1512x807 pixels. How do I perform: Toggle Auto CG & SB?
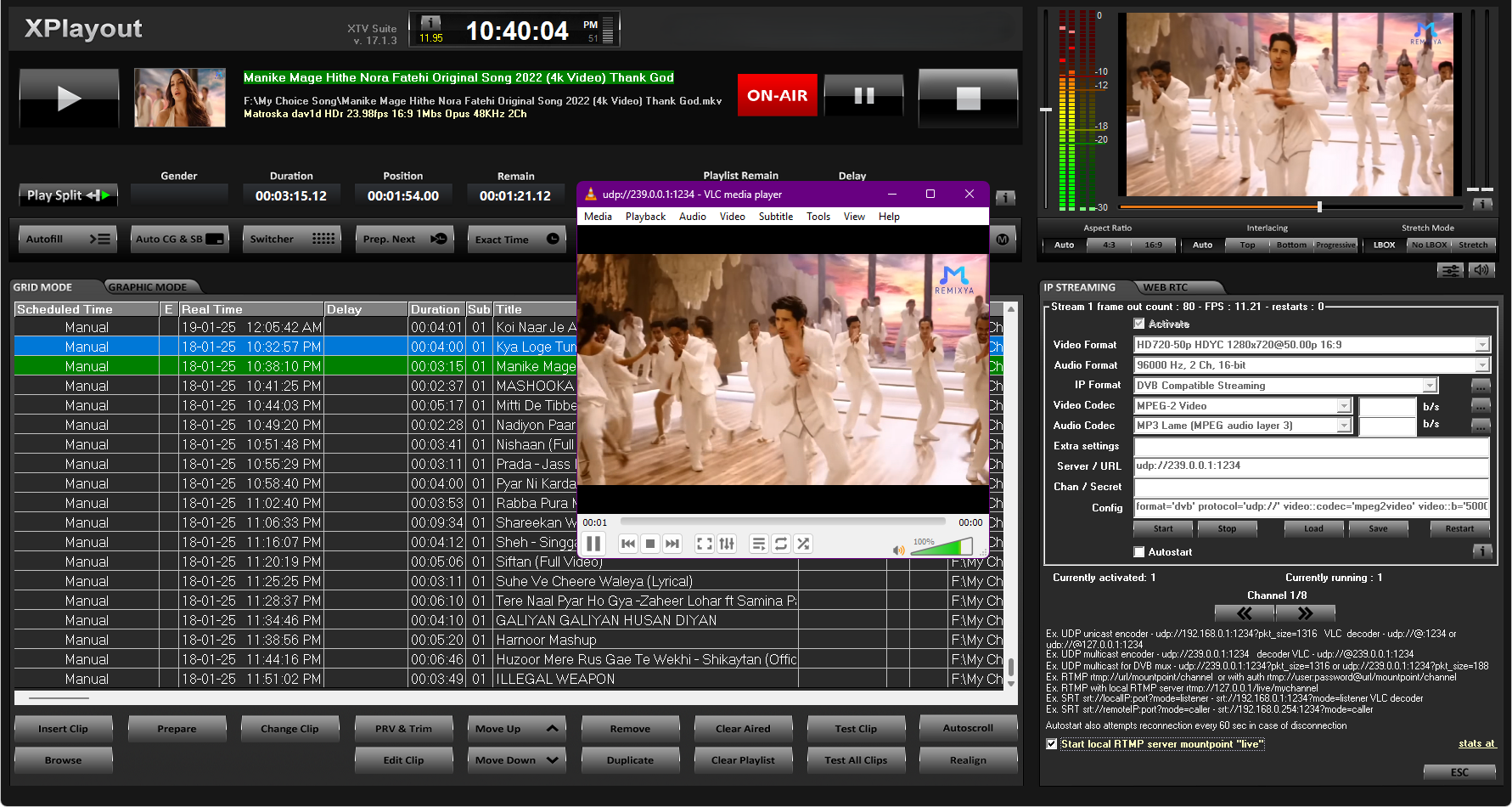(179, 240)
